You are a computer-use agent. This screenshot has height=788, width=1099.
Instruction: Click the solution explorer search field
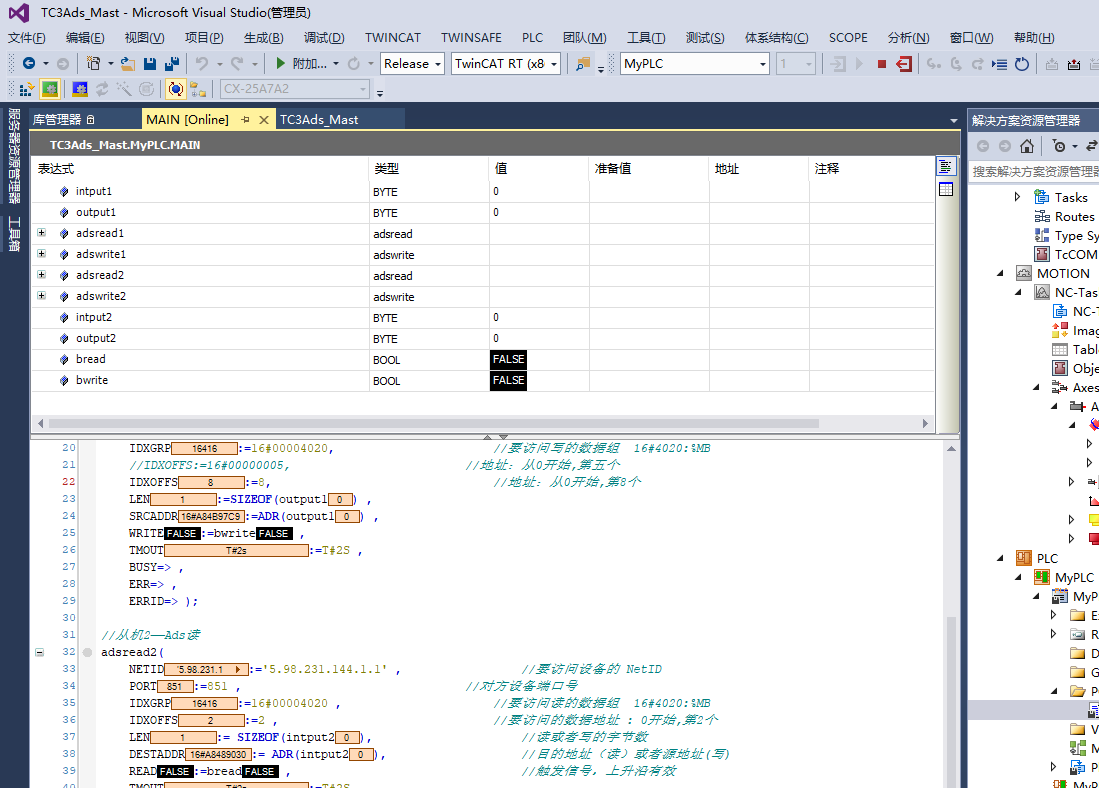[1034, 172]
